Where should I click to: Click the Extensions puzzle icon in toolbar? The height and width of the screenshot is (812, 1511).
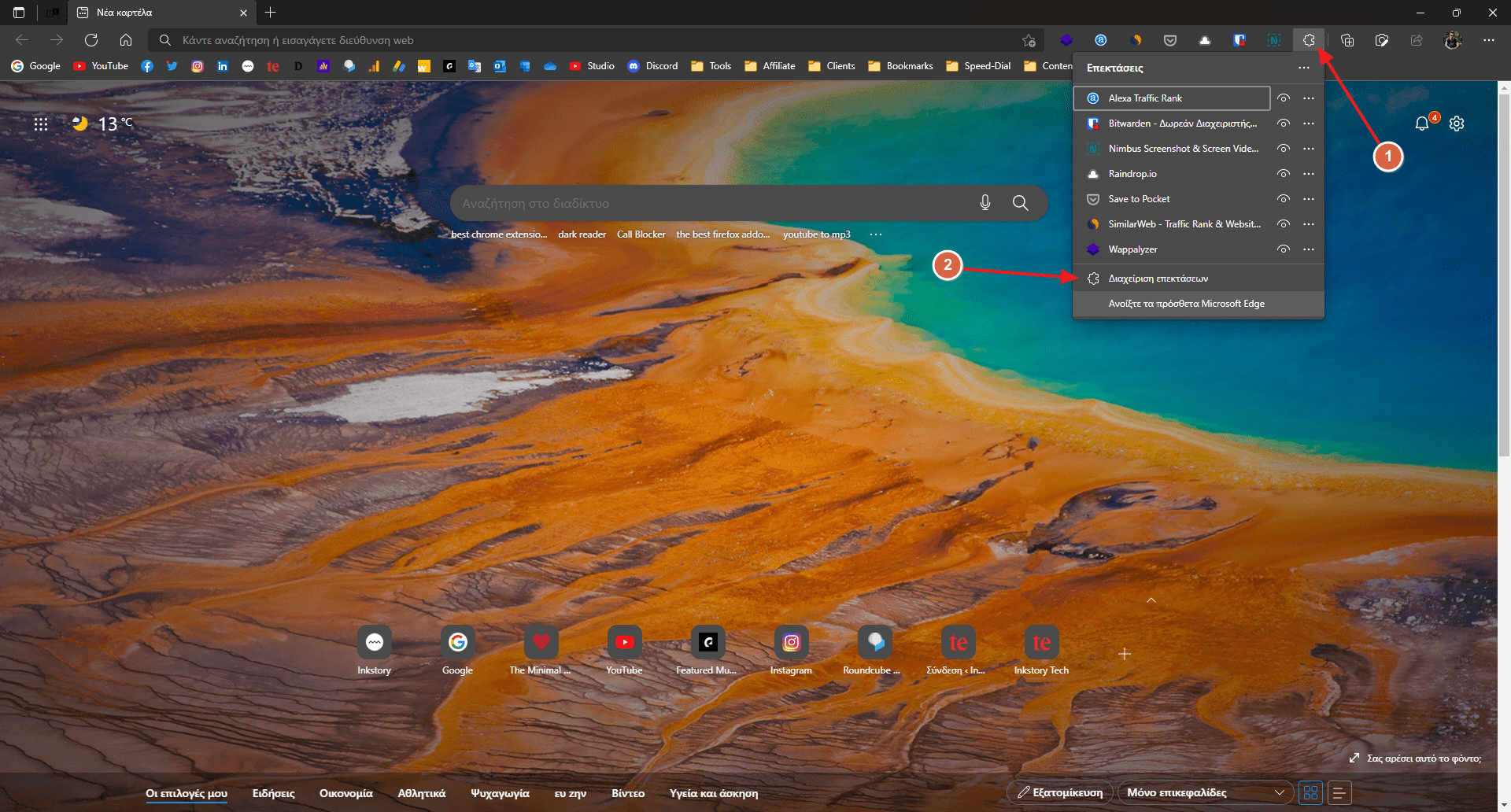(x=1309, y=40)
